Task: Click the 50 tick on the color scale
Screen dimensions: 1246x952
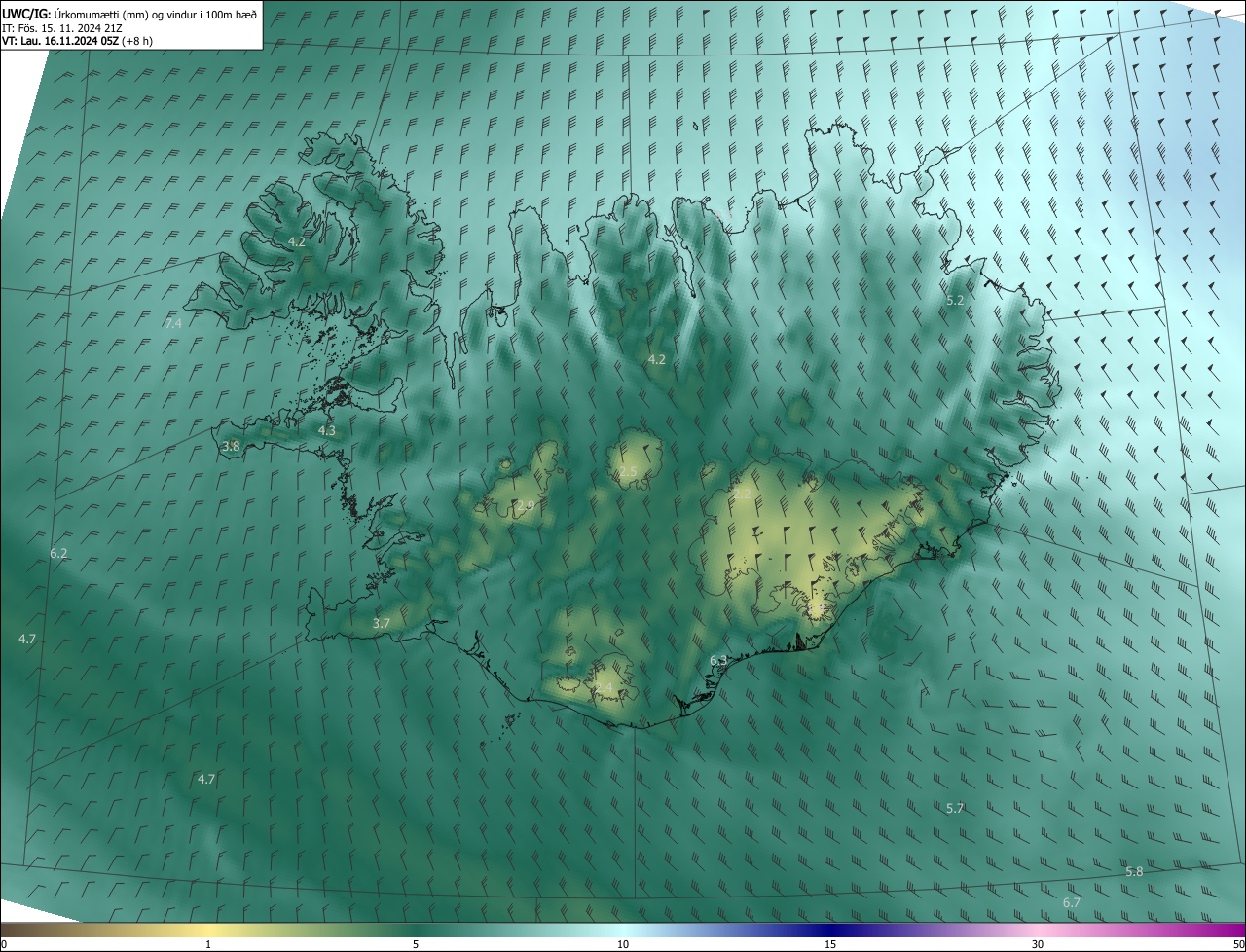Action: pyautogui.click(x=1238, y=944)
